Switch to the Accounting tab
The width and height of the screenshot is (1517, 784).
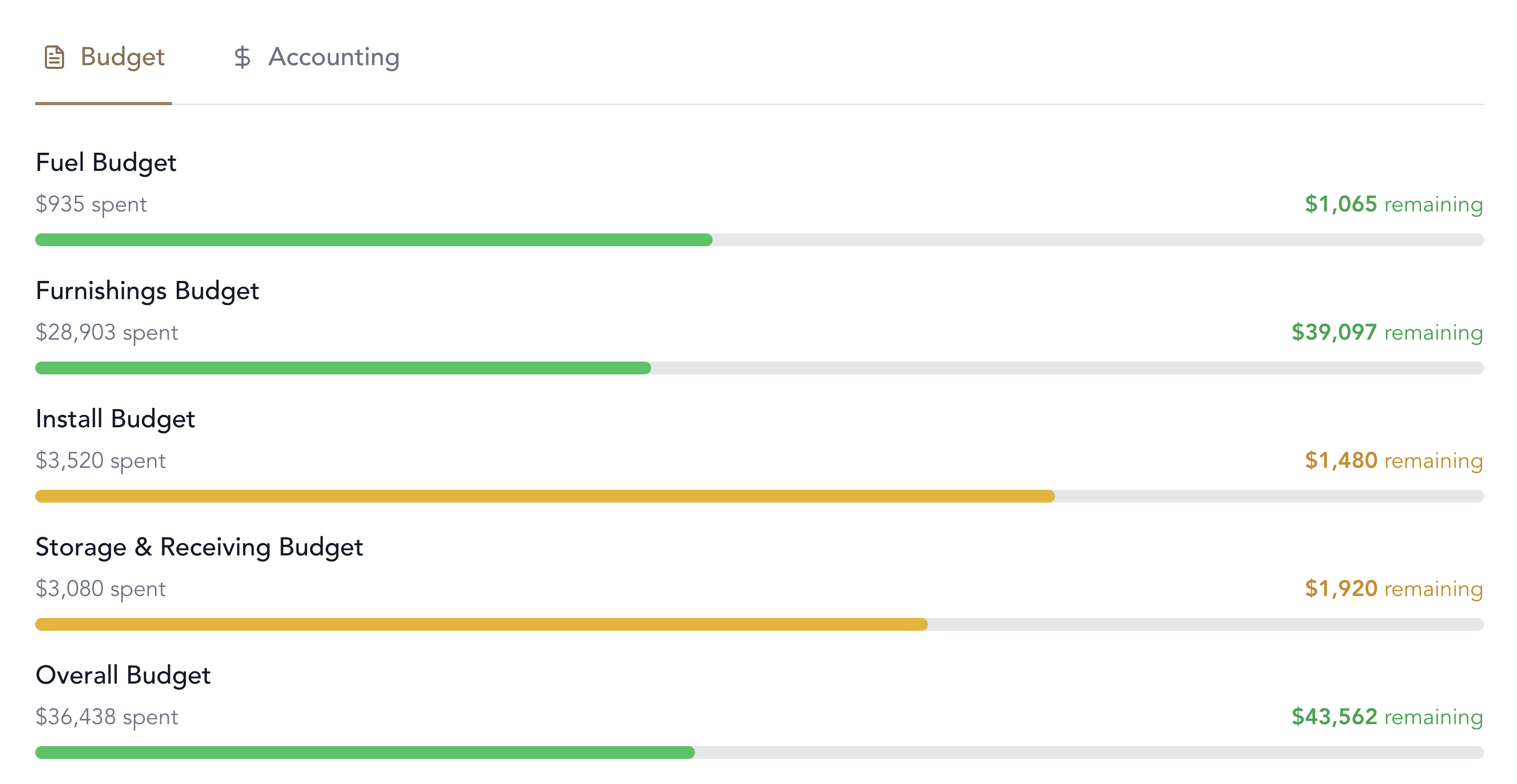334,57
